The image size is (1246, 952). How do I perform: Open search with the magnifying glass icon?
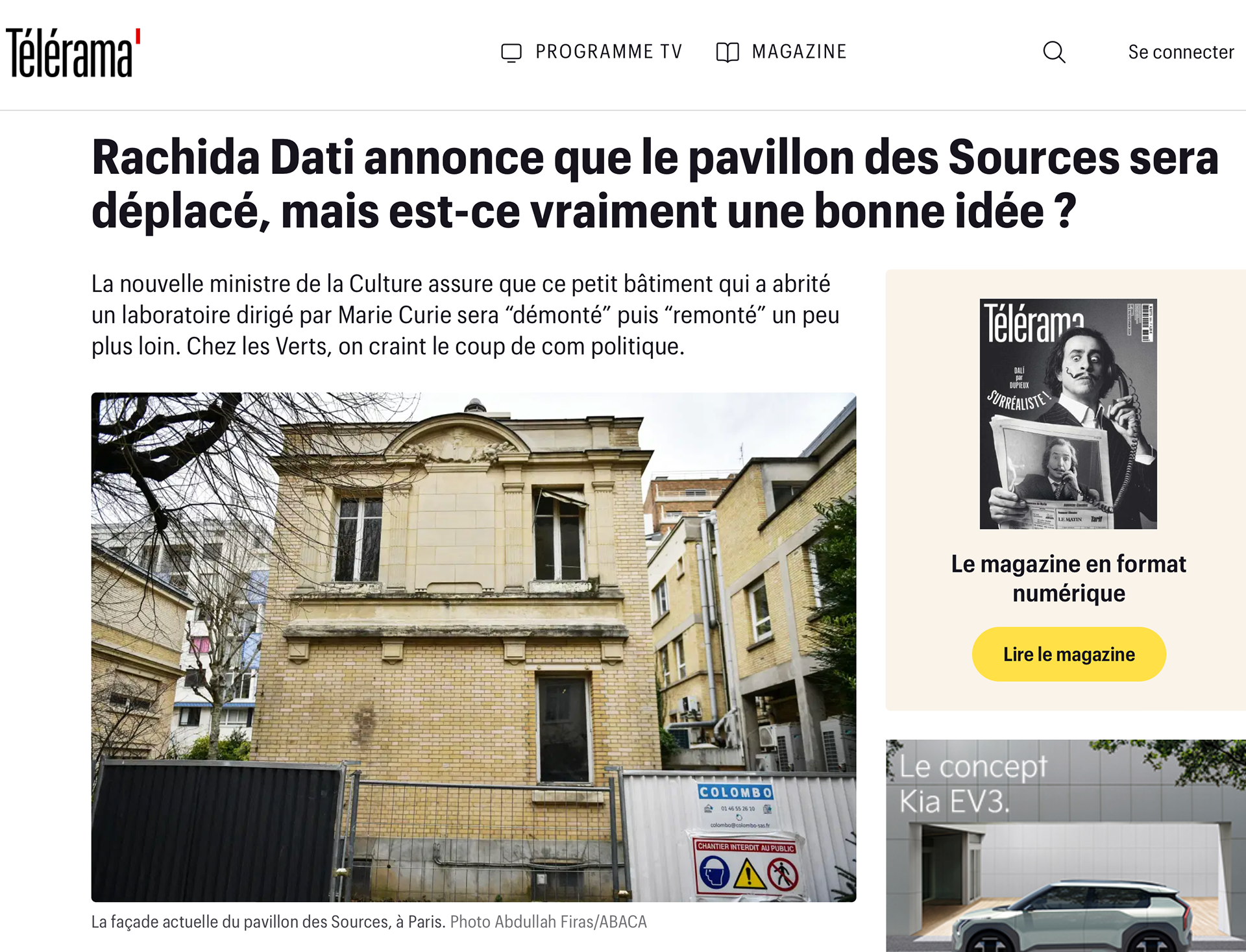pos(1054,52)
